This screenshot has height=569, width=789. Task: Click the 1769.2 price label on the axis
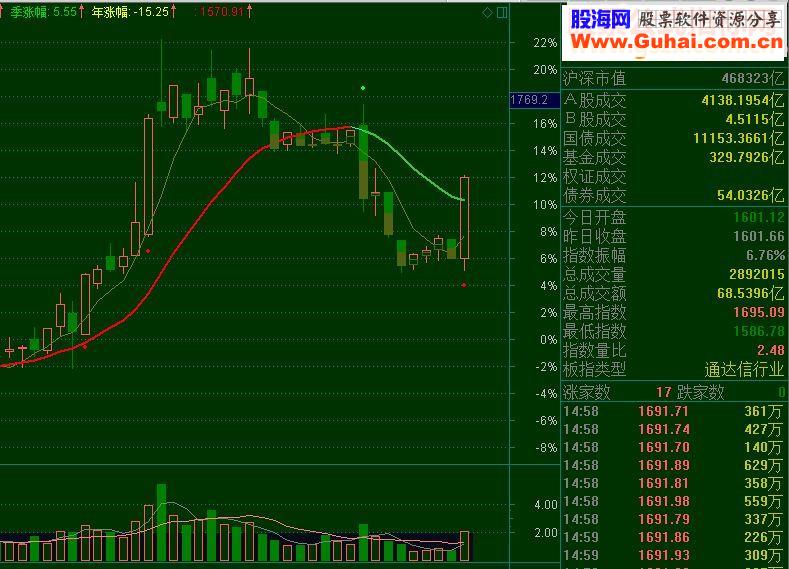point(534,100)
